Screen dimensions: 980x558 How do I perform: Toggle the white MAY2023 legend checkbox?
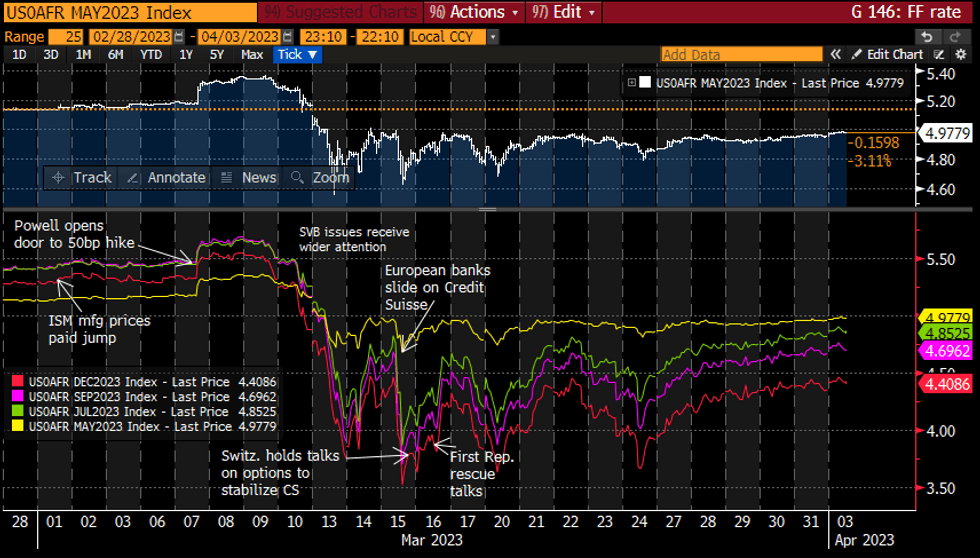pos(645,84)
